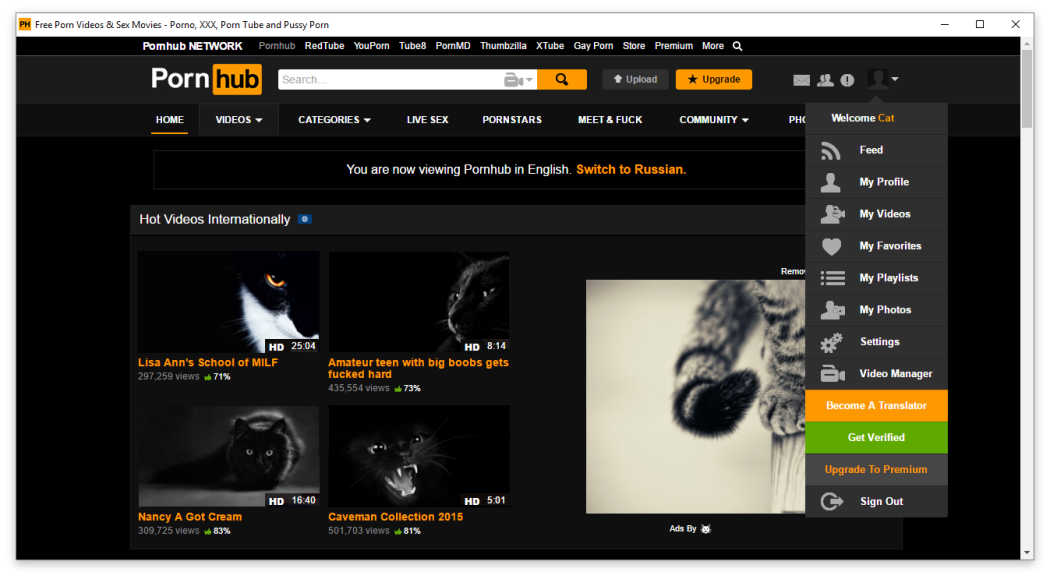Open the More network menu
The height and width of the screenshot is (579, 1050).
click(712, 46)
